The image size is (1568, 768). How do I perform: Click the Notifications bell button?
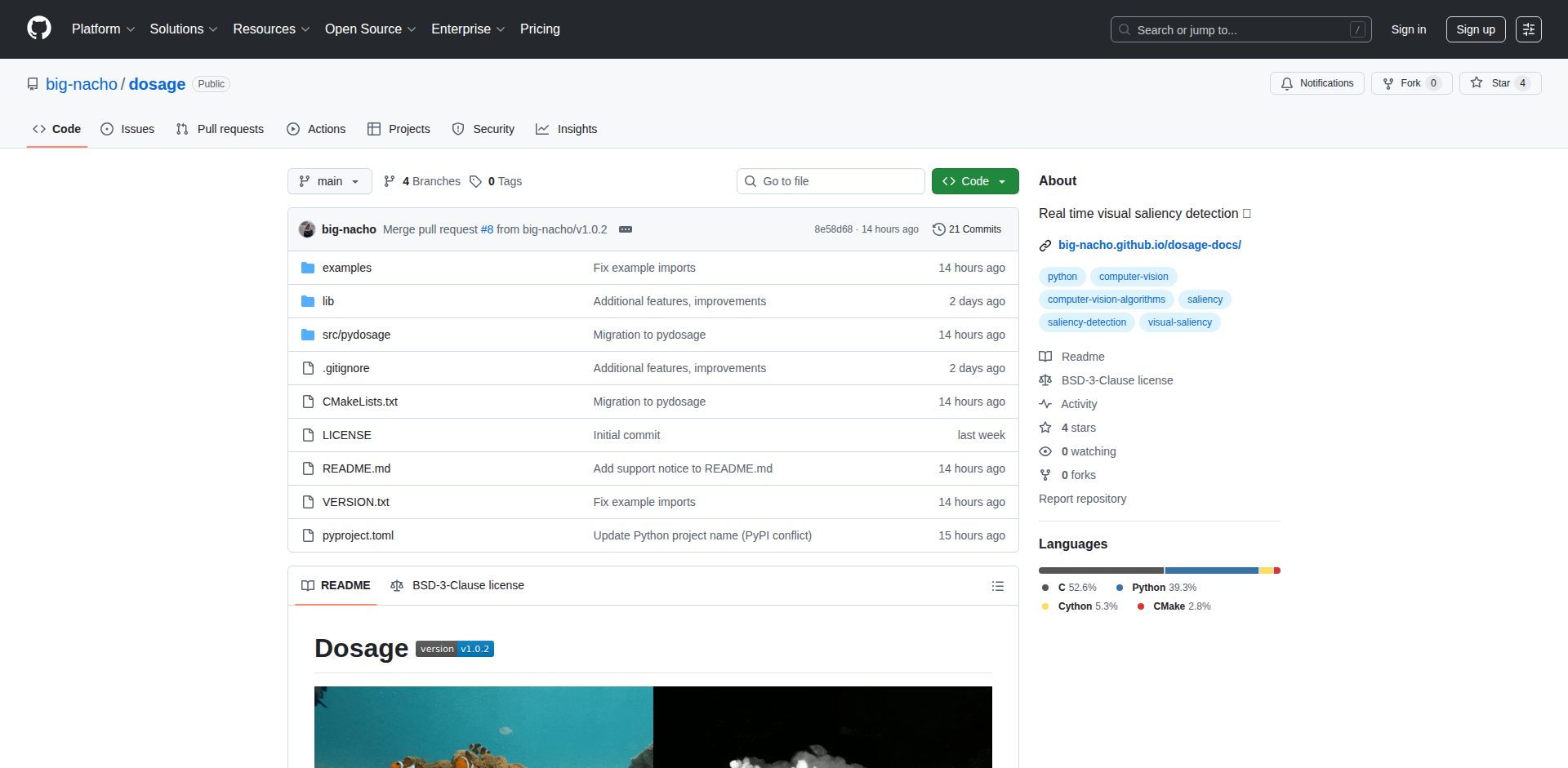(1316, 83)
